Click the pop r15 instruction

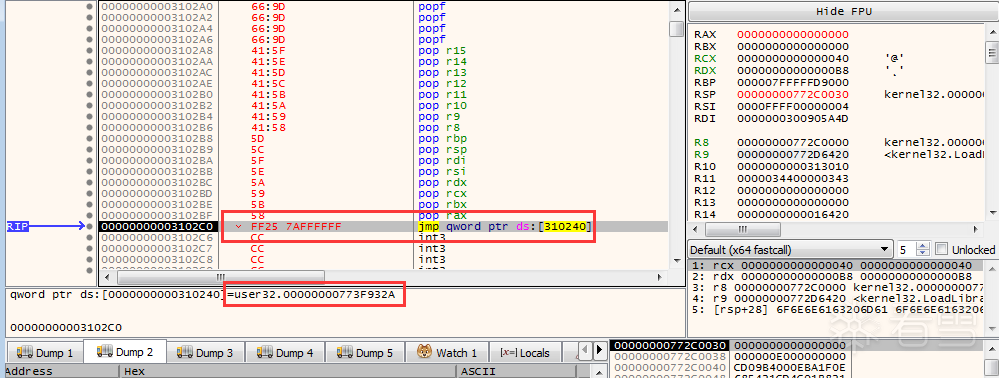443,50
